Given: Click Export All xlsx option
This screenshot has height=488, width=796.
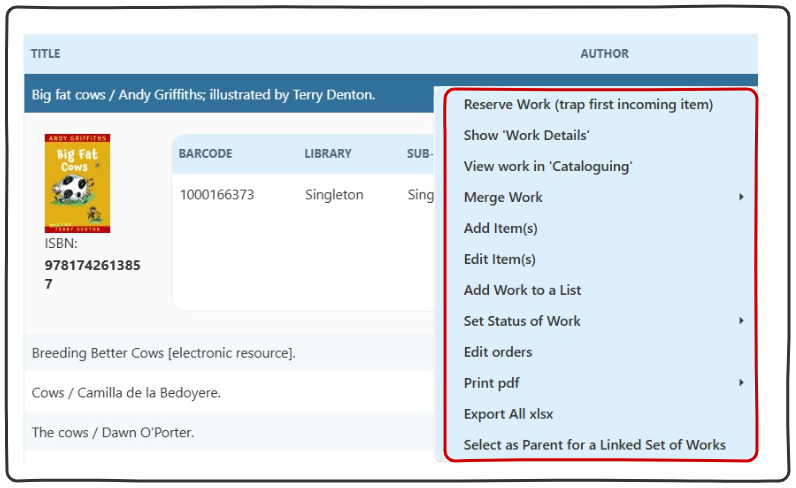Looking at the screenshot, I should (x=508, y=414).
